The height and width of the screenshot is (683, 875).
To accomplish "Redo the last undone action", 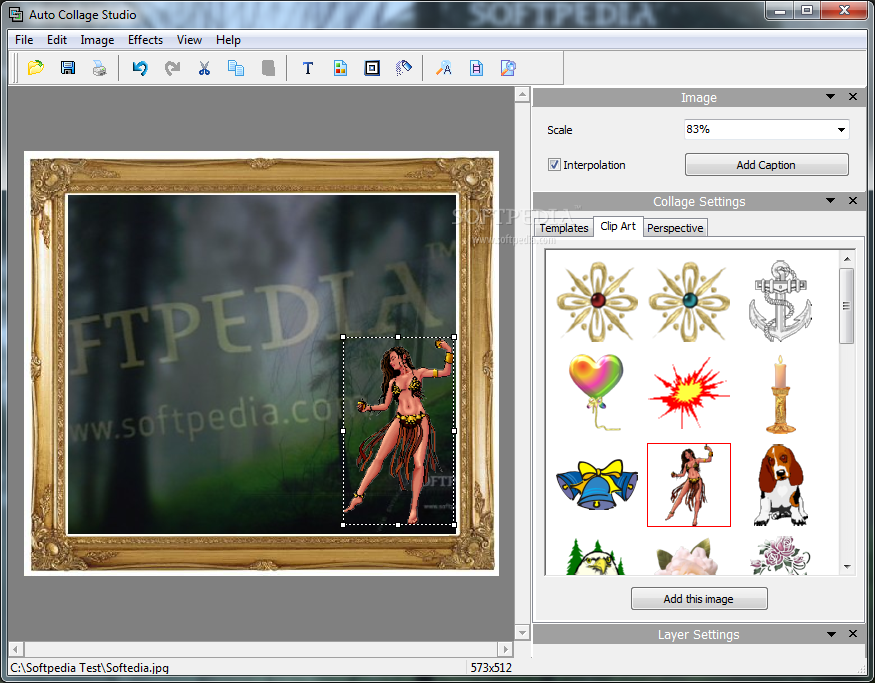I will coord(172,68).
